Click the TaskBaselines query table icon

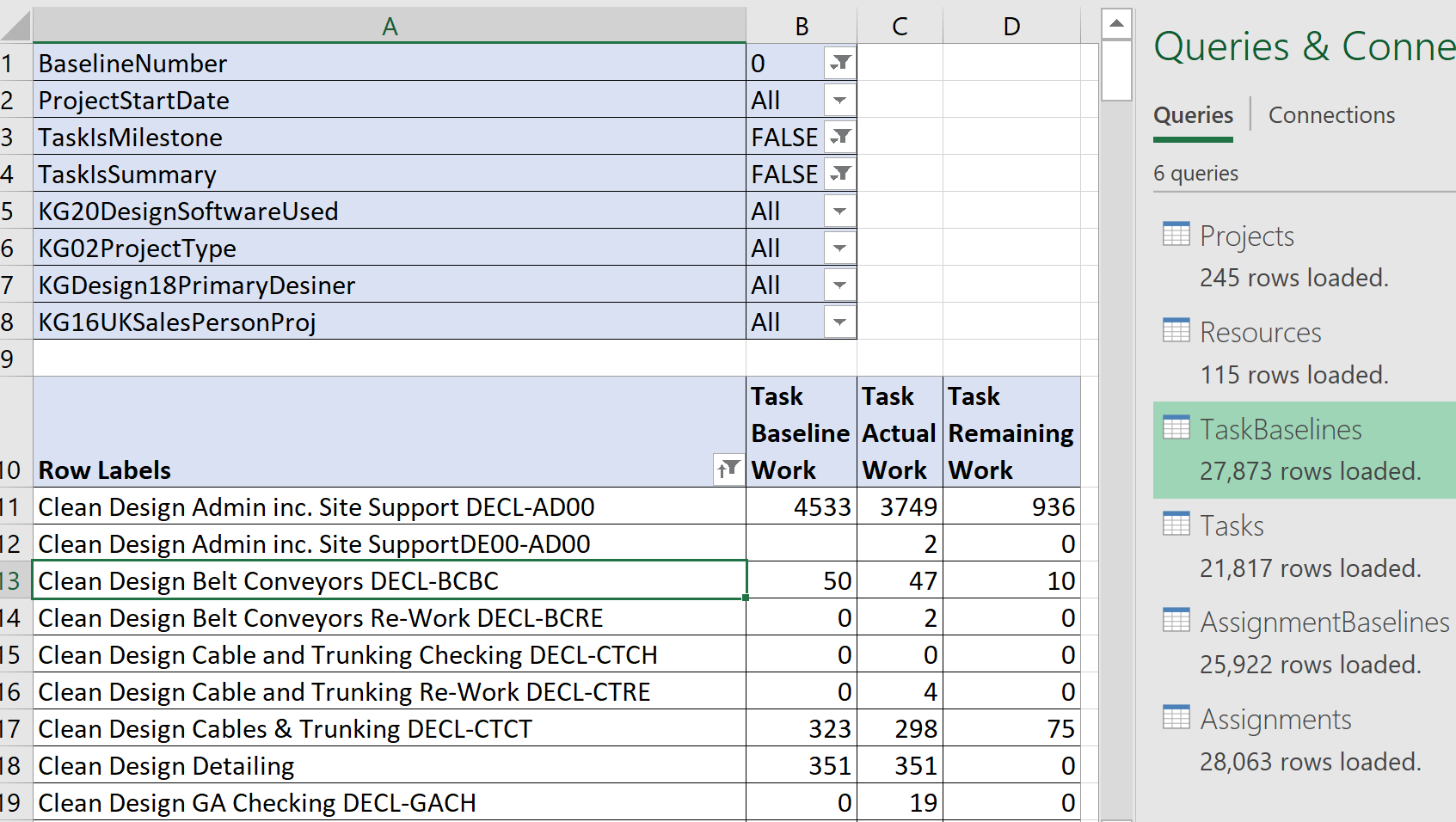pos(1176,427)
